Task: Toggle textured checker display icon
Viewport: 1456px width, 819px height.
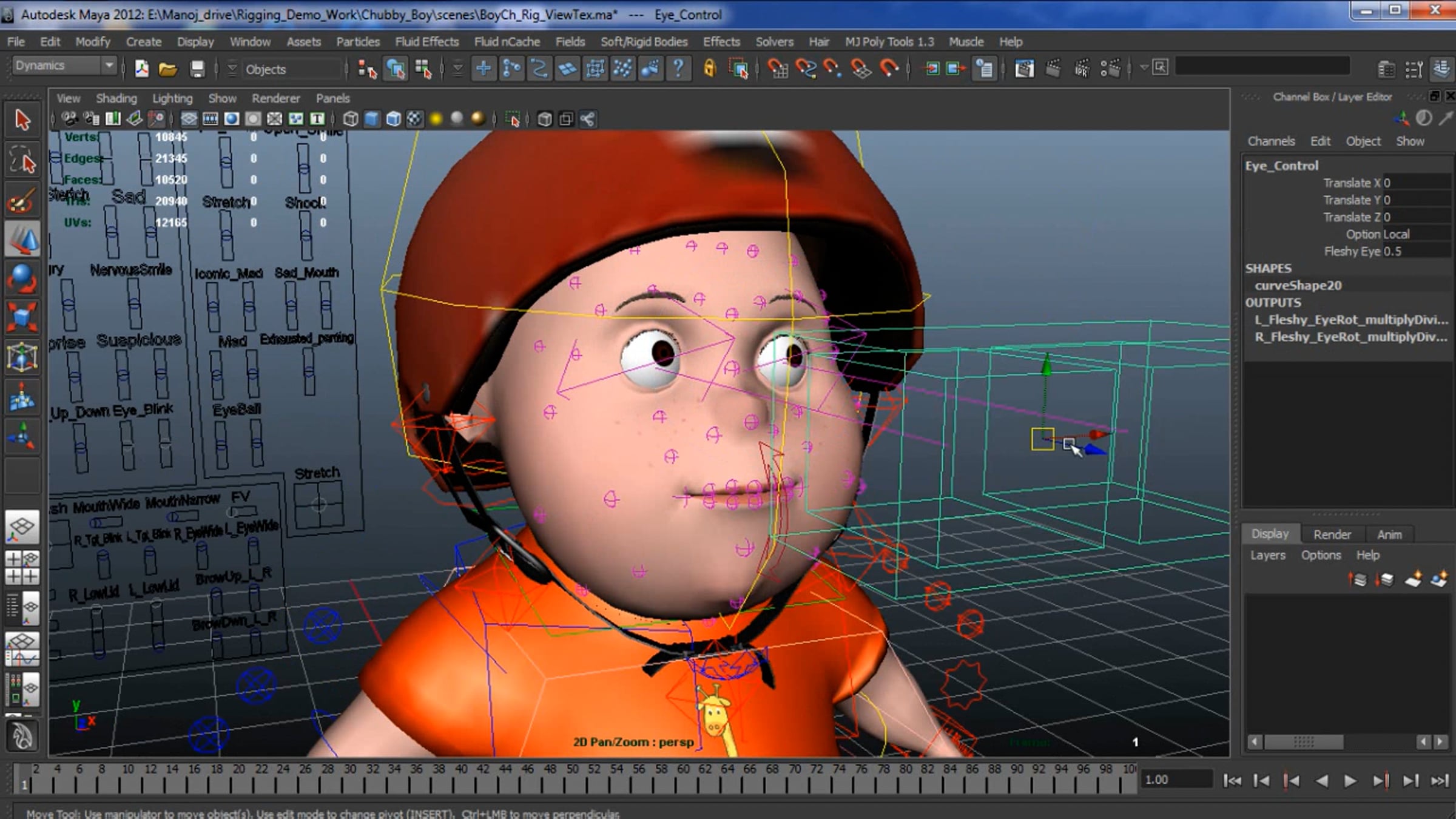Action: coord(414,119)
